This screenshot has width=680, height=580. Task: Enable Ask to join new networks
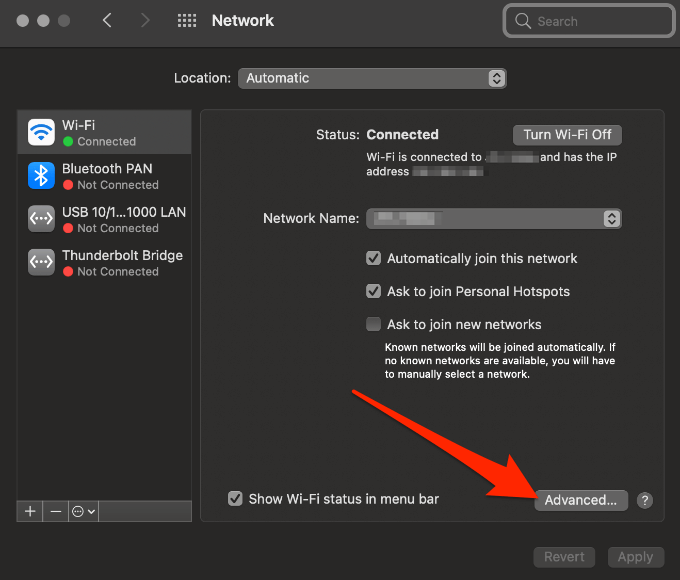pos(373,324)
